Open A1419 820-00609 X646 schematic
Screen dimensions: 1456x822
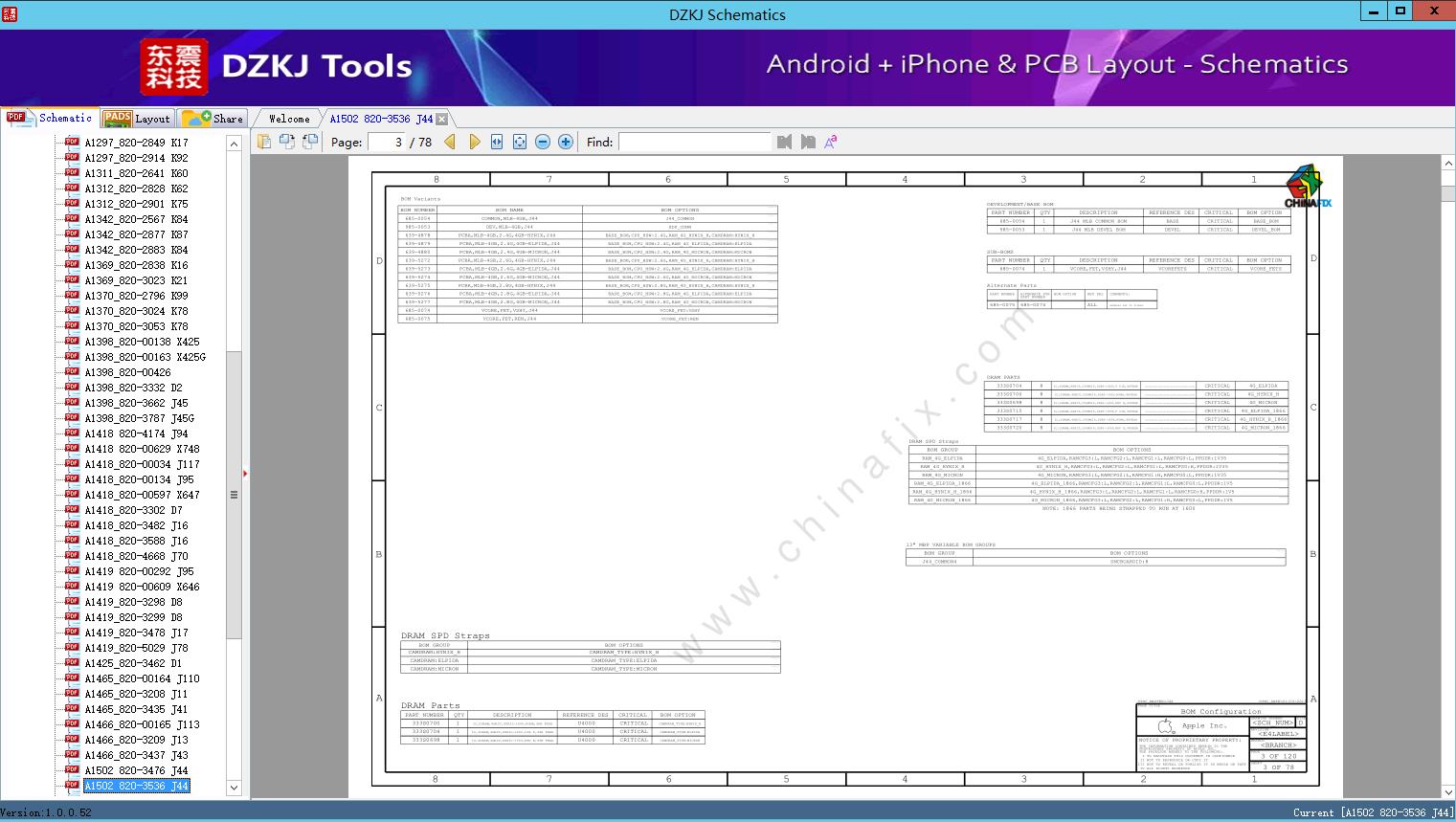pyautogui.click(x=142, y=587)
